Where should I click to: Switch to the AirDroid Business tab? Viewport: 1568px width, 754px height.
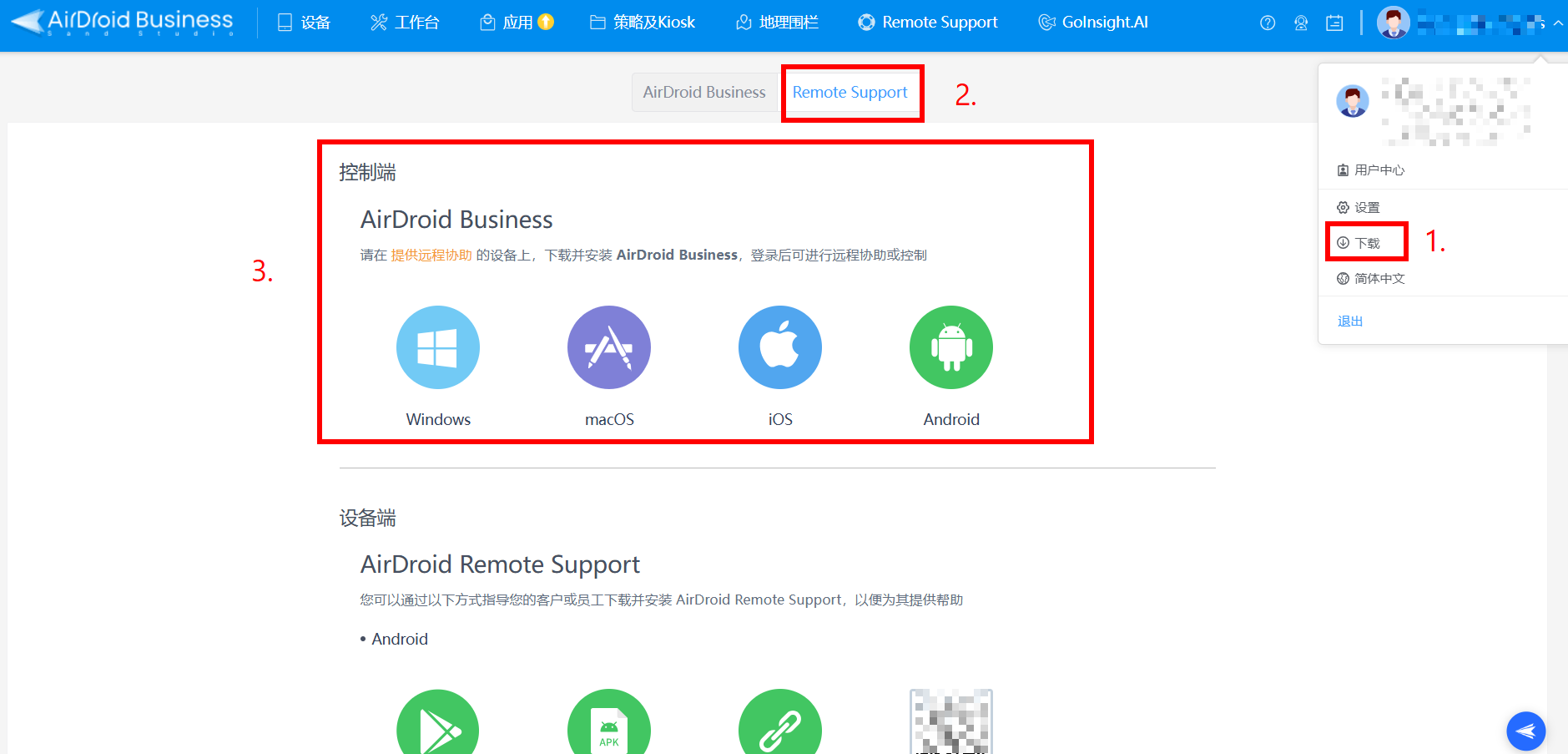704,92
